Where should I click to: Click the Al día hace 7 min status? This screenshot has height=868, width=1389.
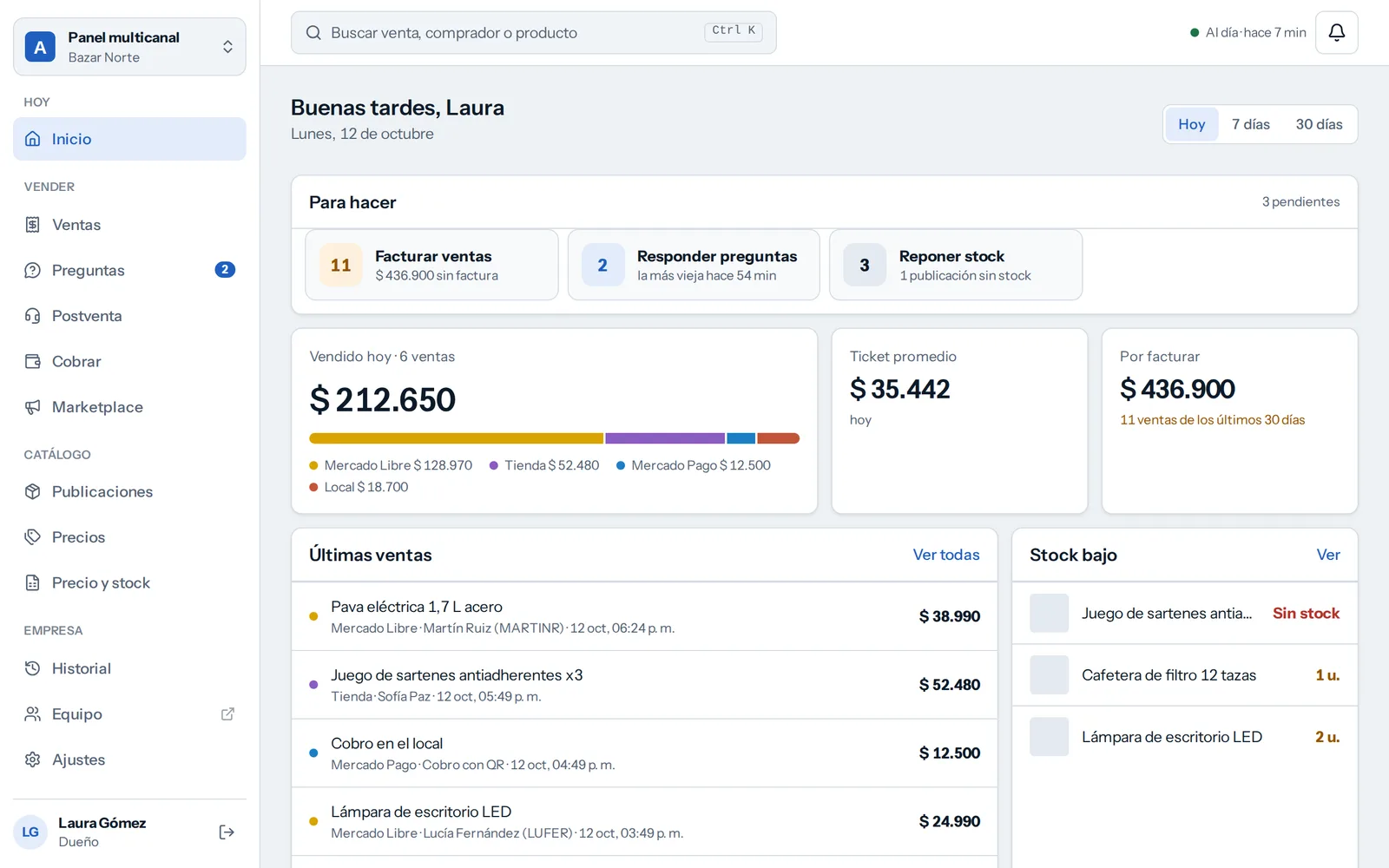(x=1247, y=33)
